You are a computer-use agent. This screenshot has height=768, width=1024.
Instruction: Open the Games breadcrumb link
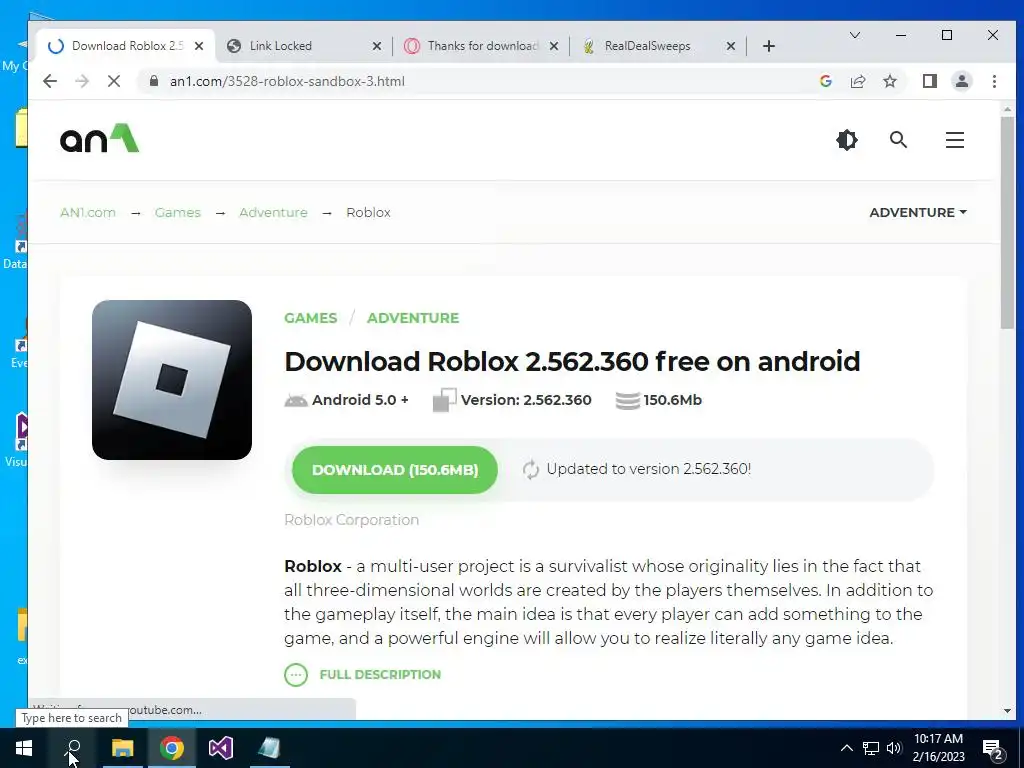click(178, 212)
